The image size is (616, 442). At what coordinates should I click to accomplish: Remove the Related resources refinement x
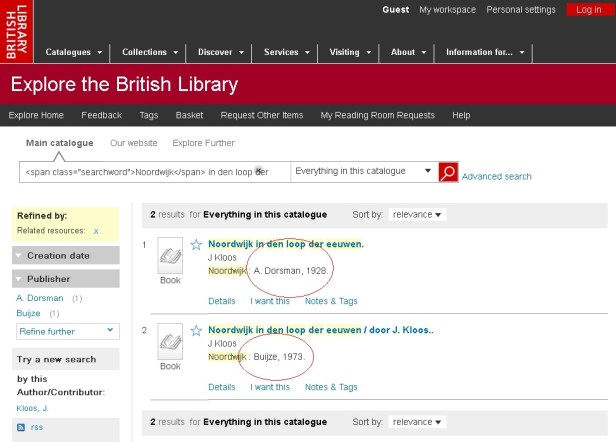96,231
